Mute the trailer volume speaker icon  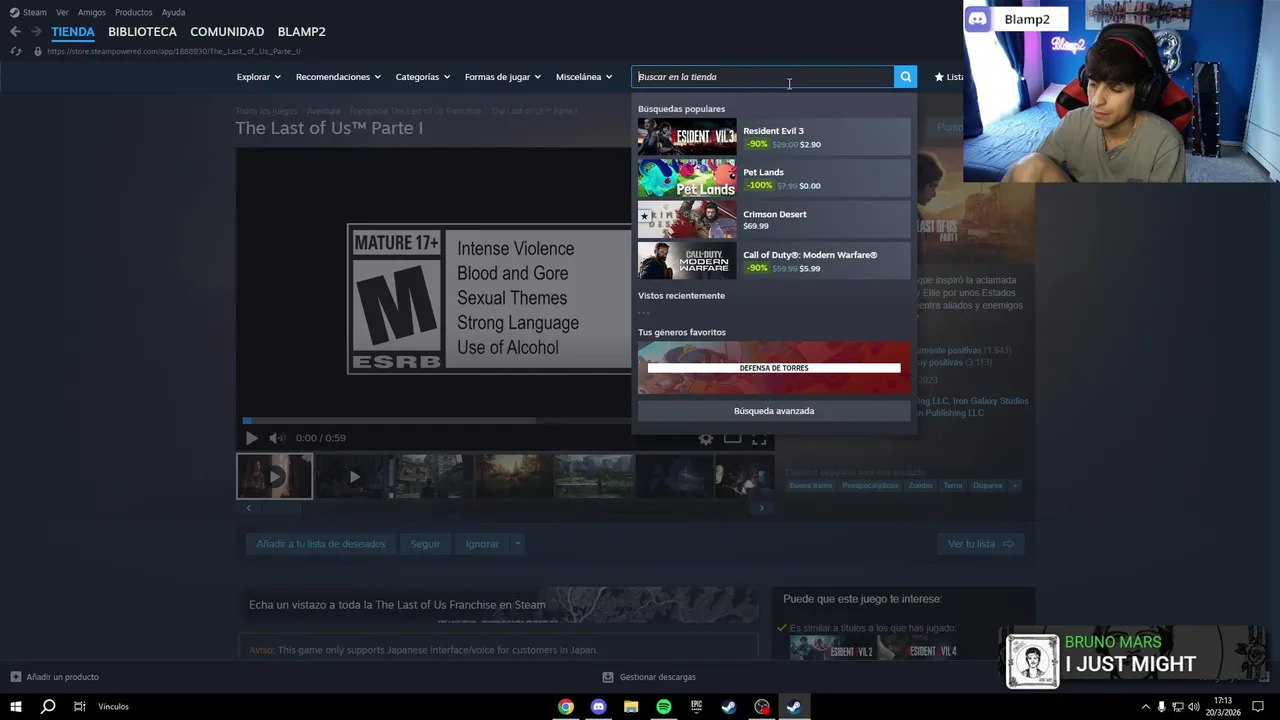tap(277, 438)
